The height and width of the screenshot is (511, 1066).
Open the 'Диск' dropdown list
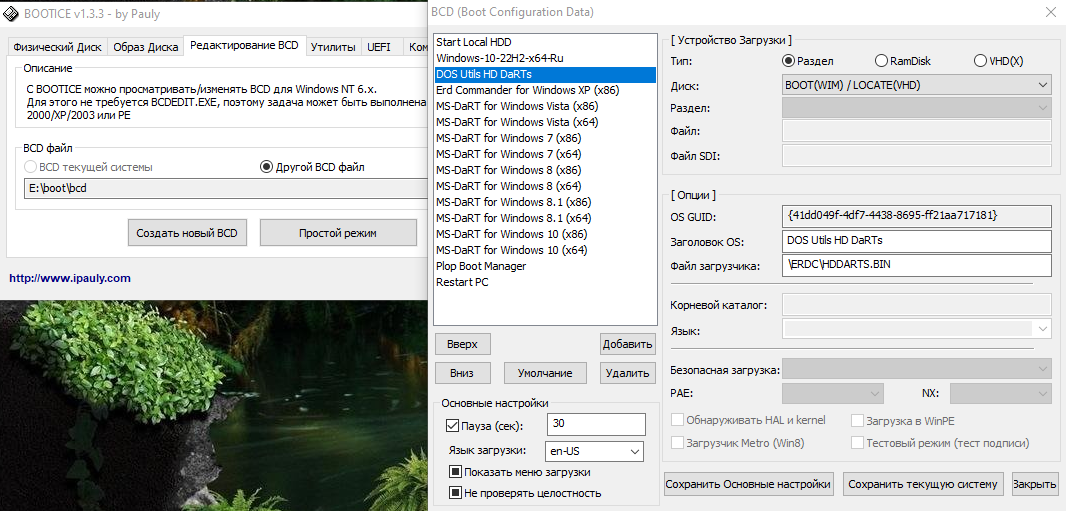(x=1043, y=85)
